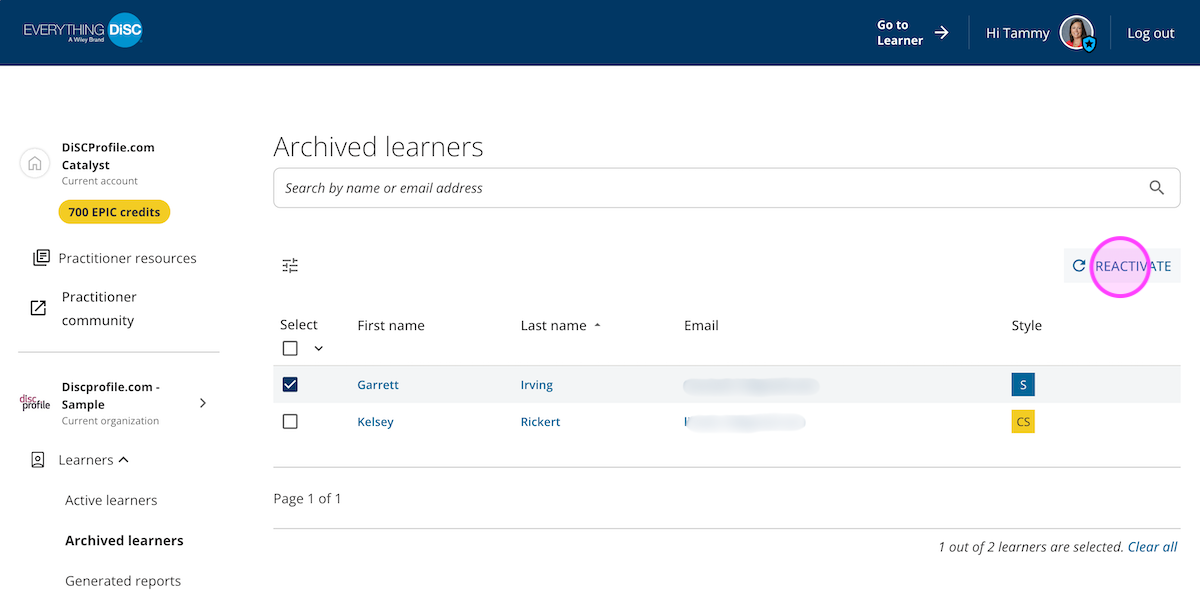Open the Rickert last name link
Image resolution: width=1200 pixels, height=600 pixels.
click(541, 422)
